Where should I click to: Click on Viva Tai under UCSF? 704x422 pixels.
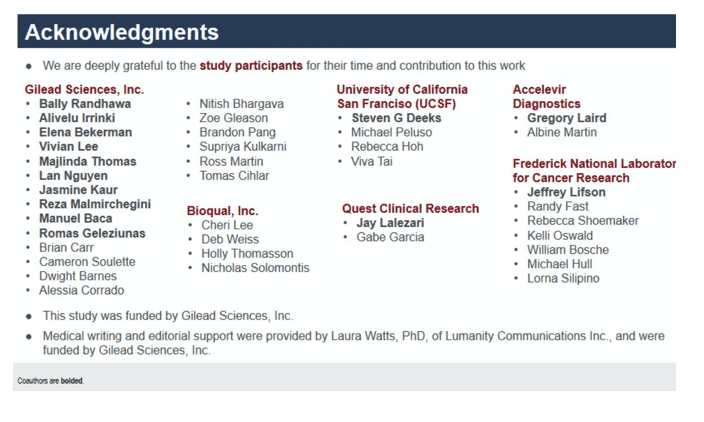(372, 161)
